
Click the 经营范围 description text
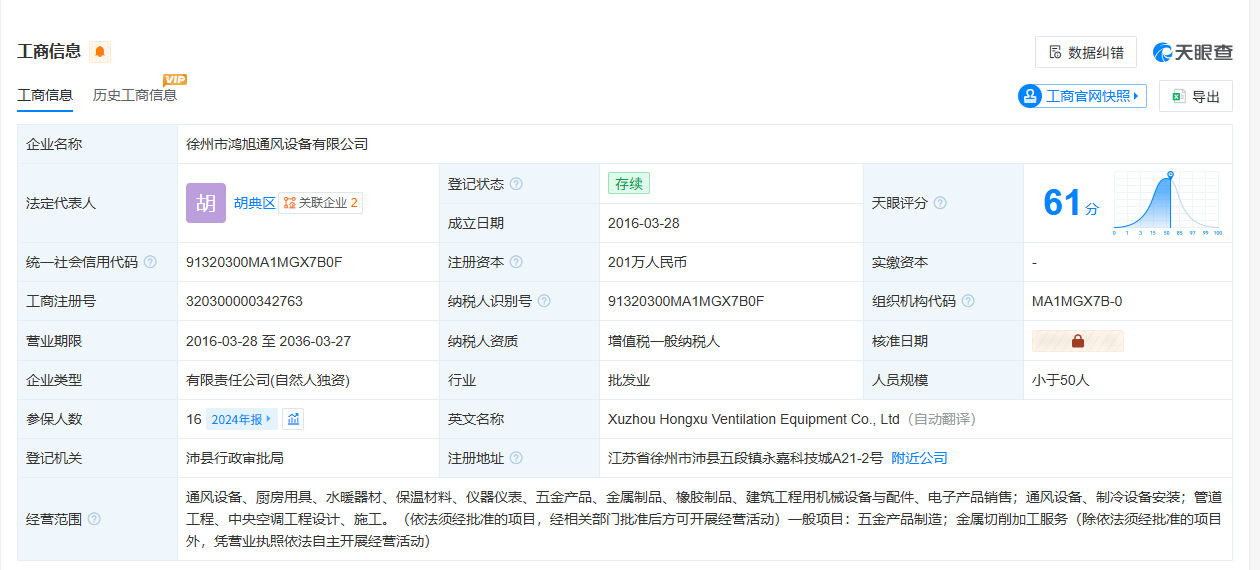click(x=704, y=519)
